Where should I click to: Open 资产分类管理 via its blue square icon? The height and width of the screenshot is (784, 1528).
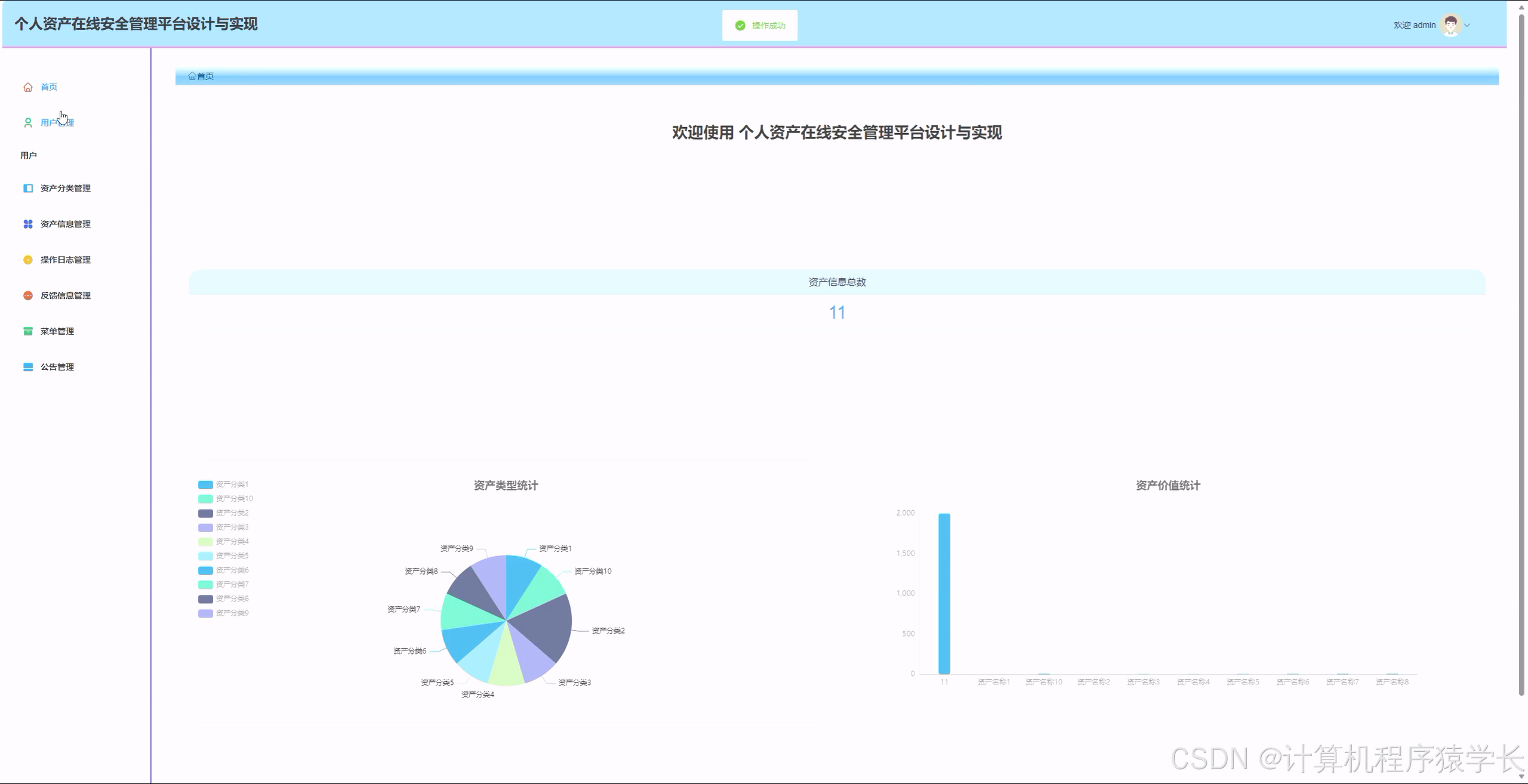[27, 188]
